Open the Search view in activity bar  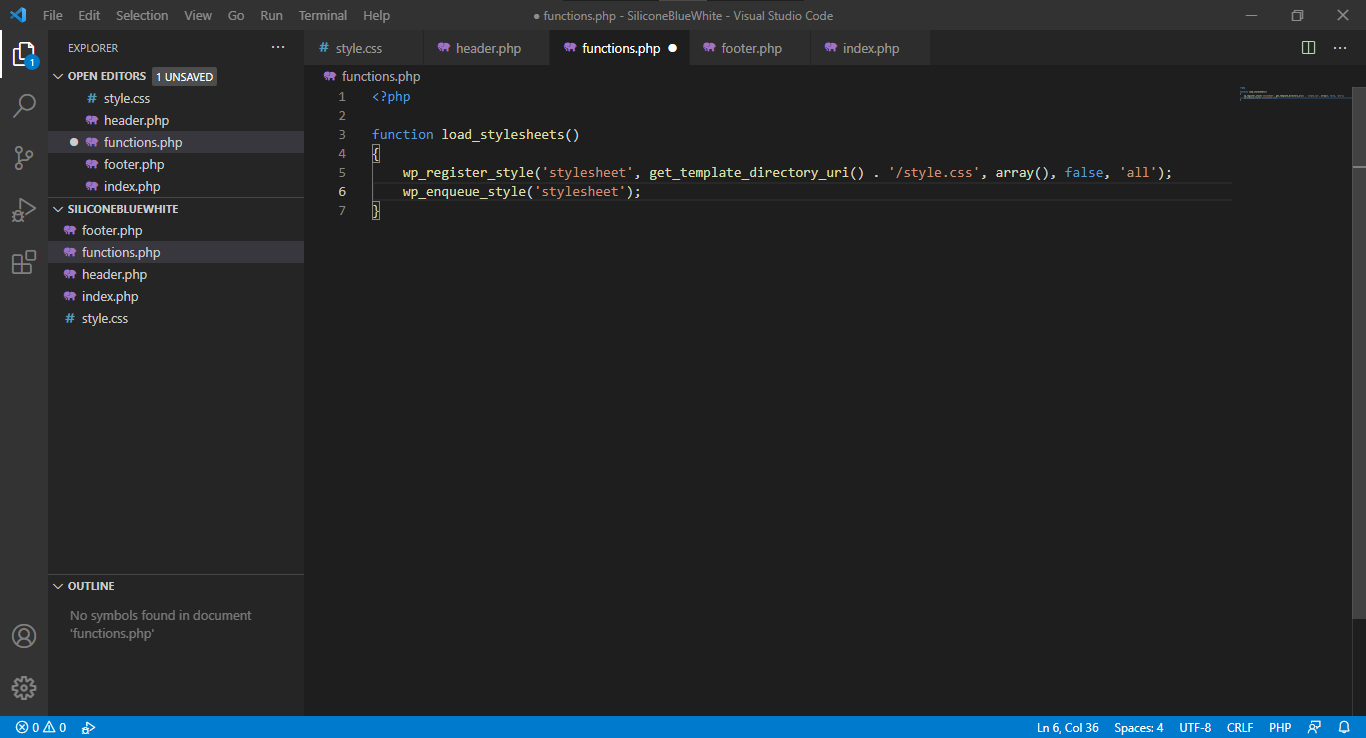[24, 105]
